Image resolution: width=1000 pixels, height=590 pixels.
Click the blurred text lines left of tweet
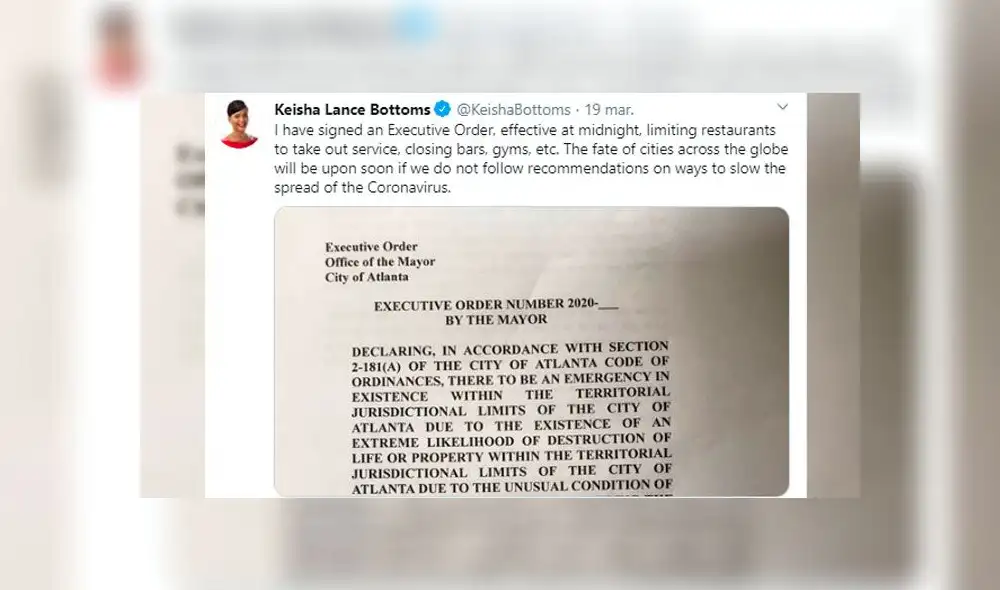tap(190, 182)
